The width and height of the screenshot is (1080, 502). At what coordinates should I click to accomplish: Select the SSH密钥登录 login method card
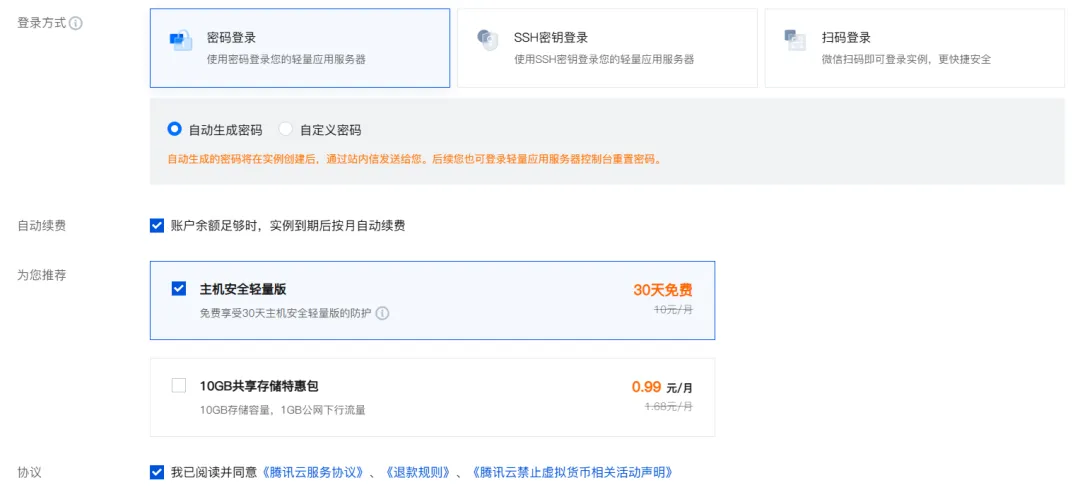pyautogui.click(x=606, y=48)
